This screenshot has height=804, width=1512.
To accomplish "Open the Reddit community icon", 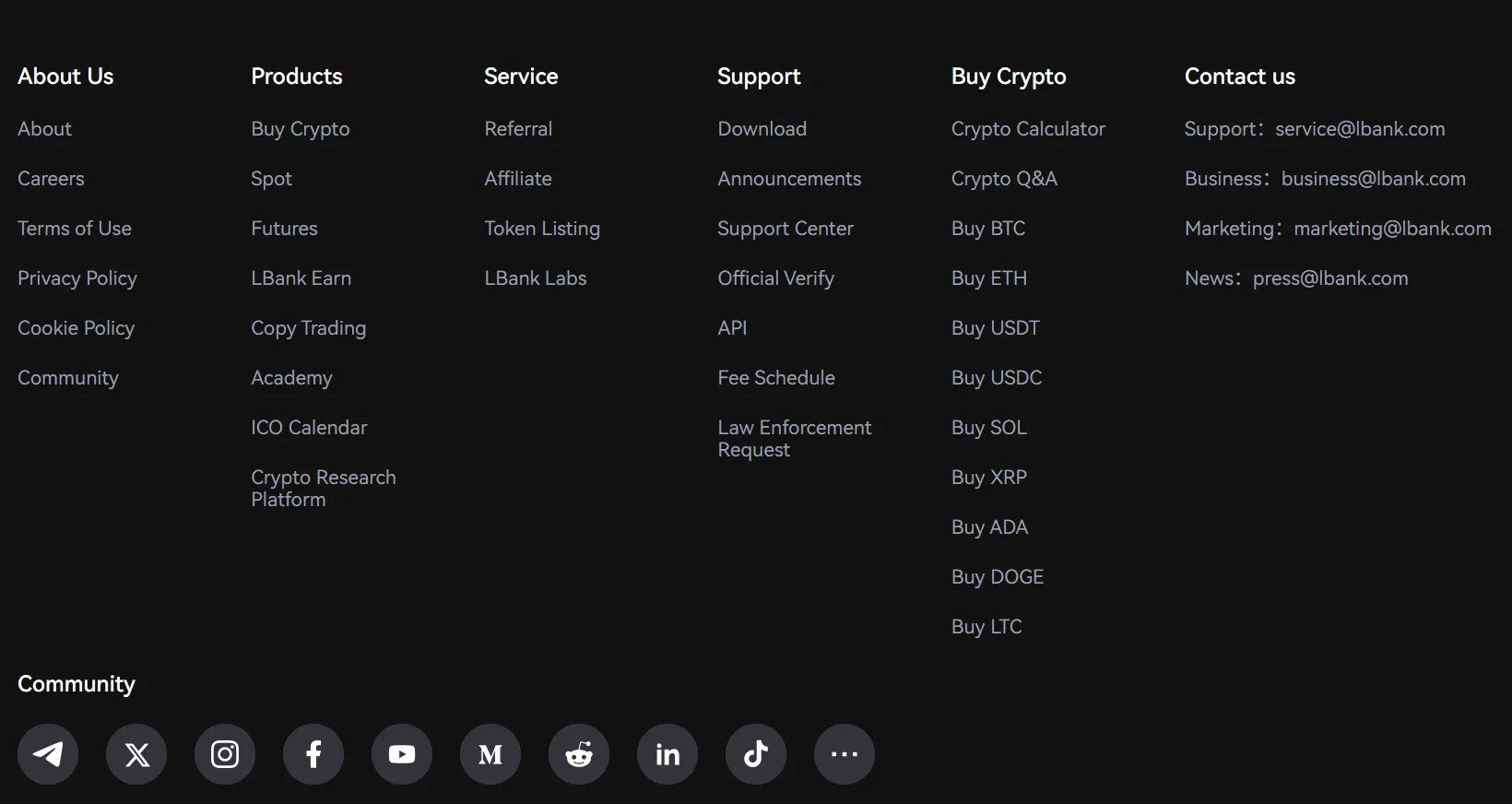I will 579,754.
